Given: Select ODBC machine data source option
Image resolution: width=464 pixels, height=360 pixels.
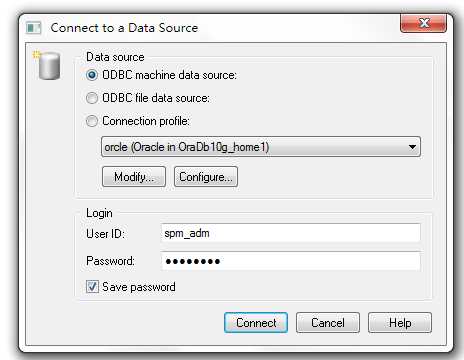Looking at the screenshot, I should point(92,75).
